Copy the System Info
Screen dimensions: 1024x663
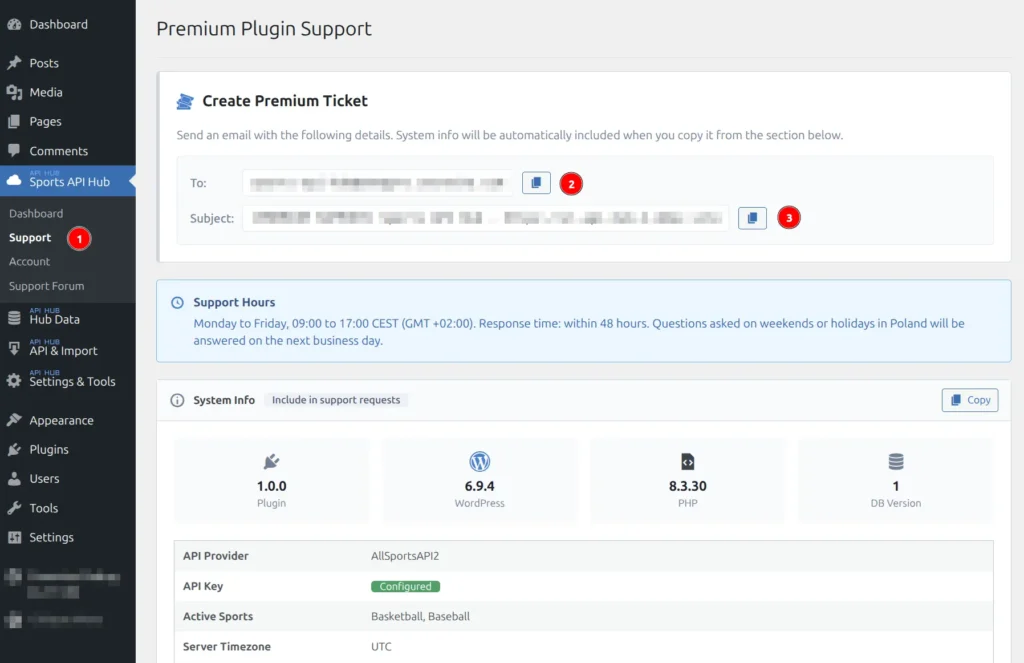pos(970,400)
